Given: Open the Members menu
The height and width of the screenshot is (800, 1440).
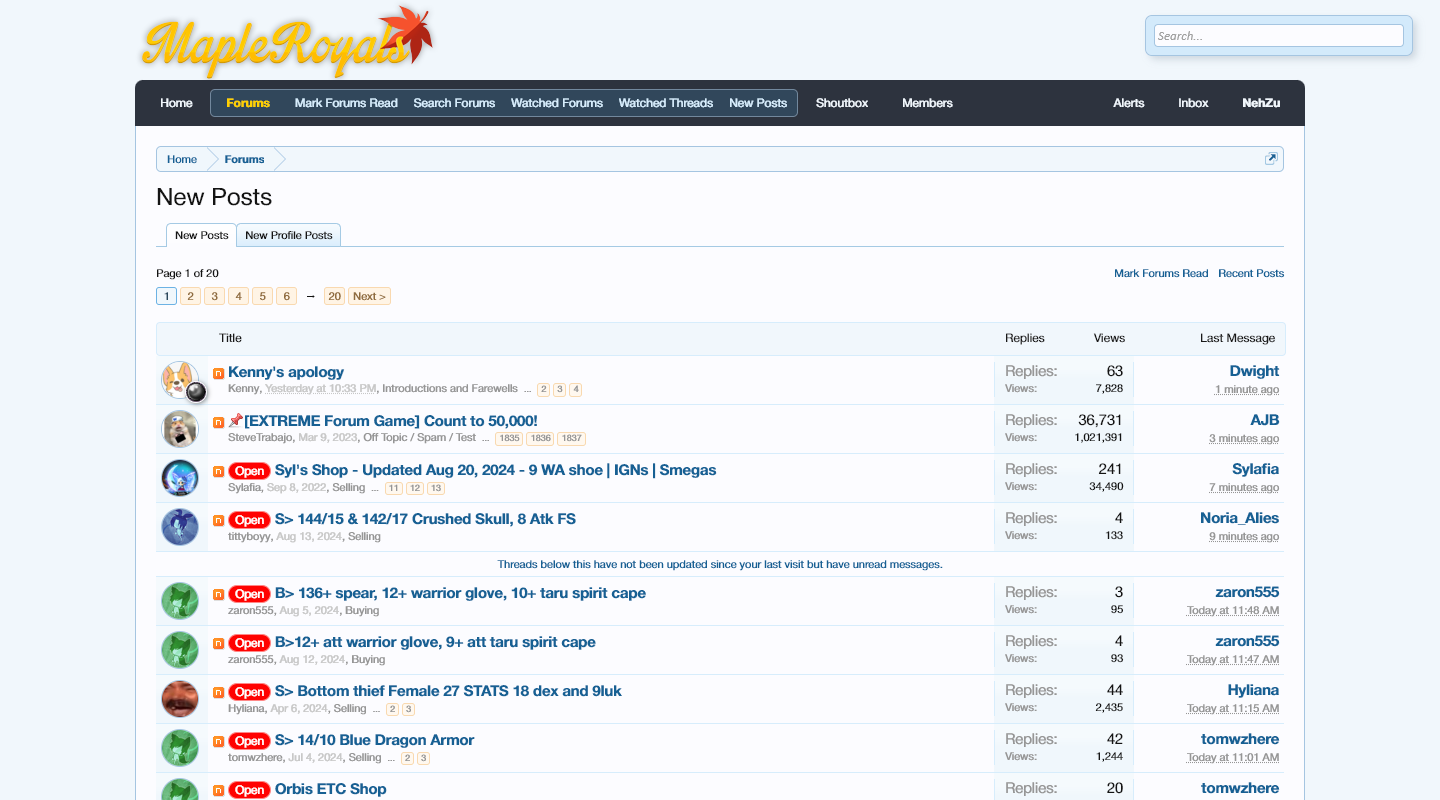Looking at the screenshot, I should click(927, 103).
